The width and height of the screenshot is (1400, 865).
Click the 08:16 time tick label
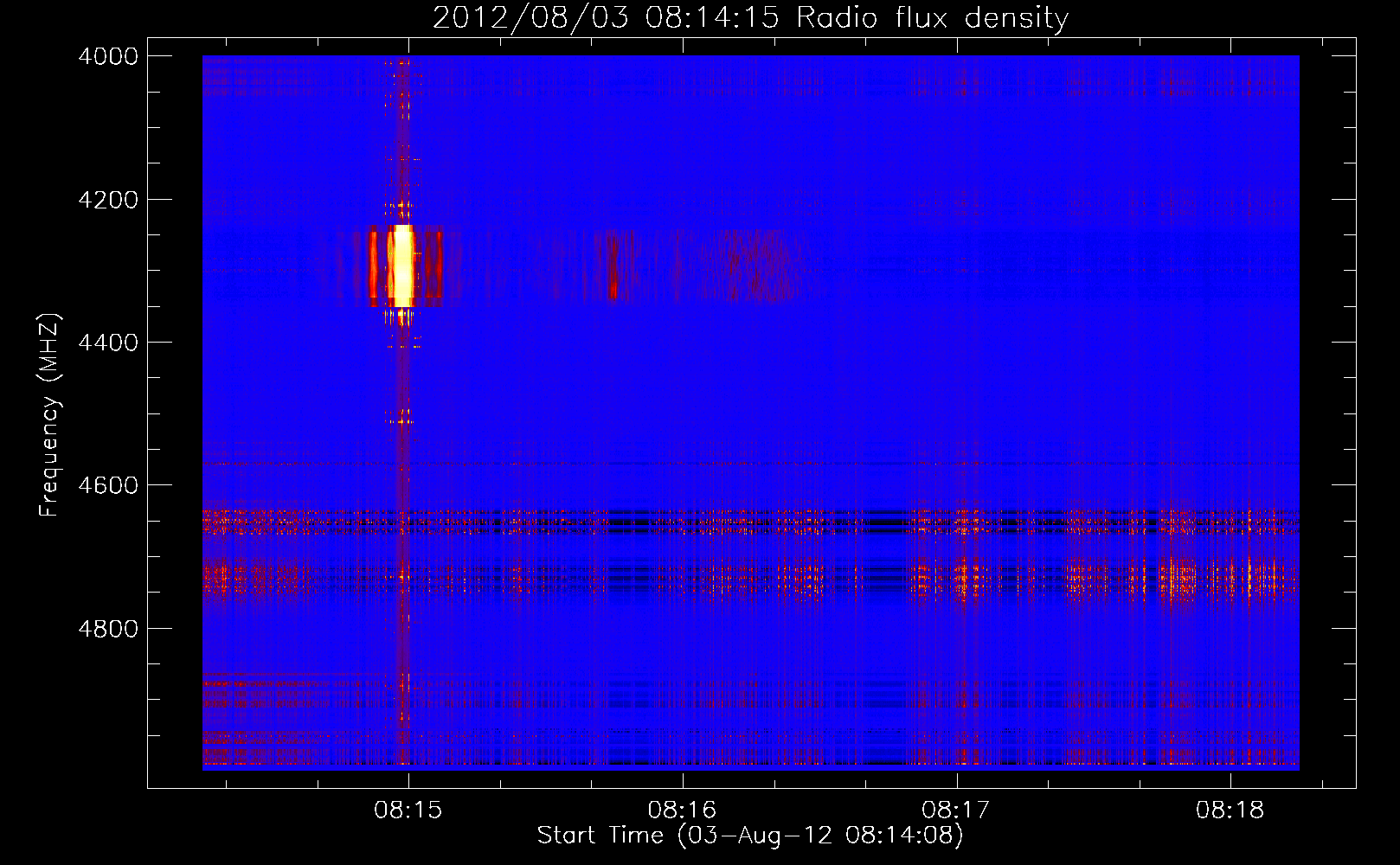(x=683, y=811)
